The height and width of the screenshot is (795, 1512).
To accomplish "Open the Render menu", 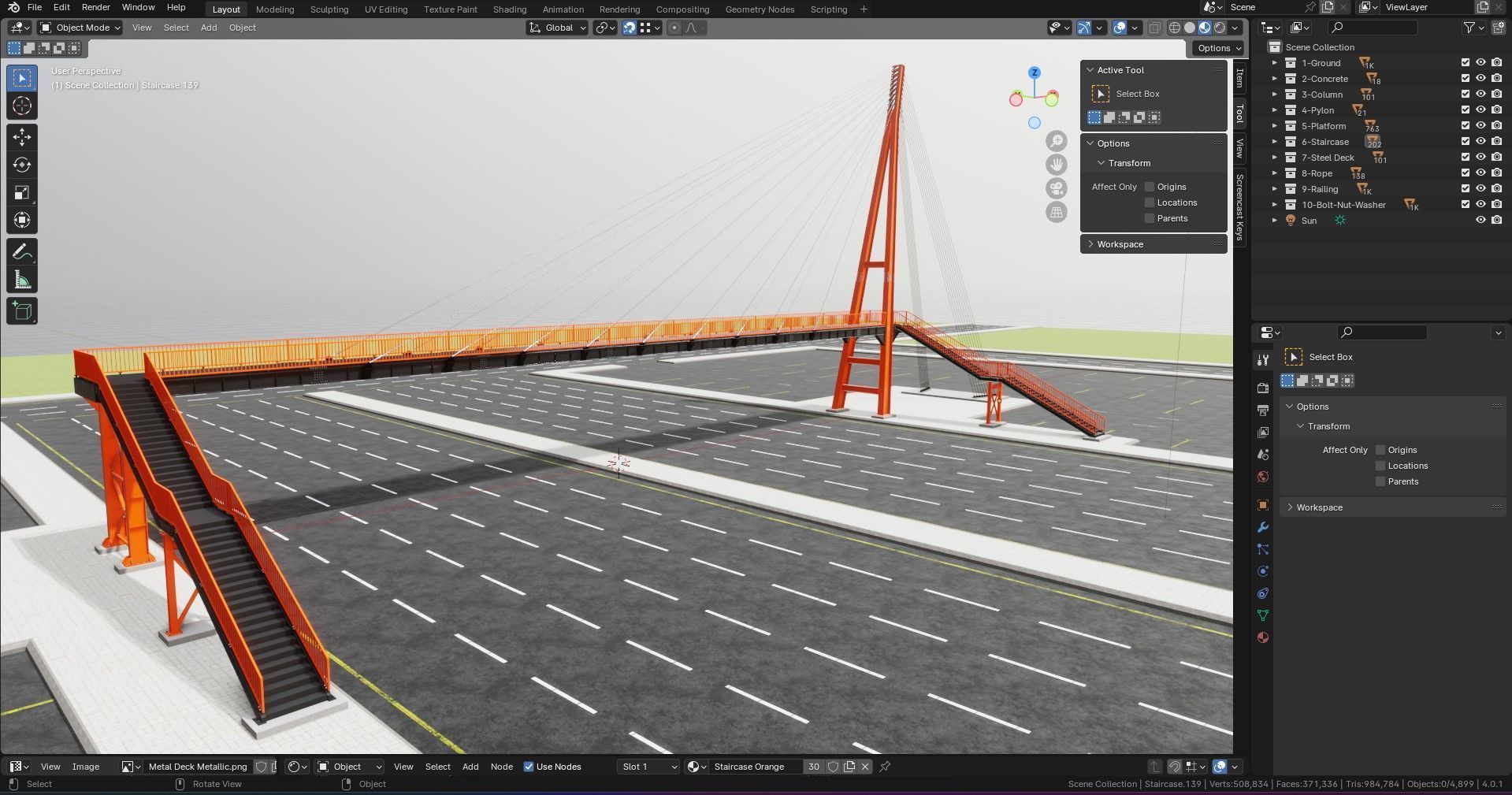I will click(x=96, y=7).
